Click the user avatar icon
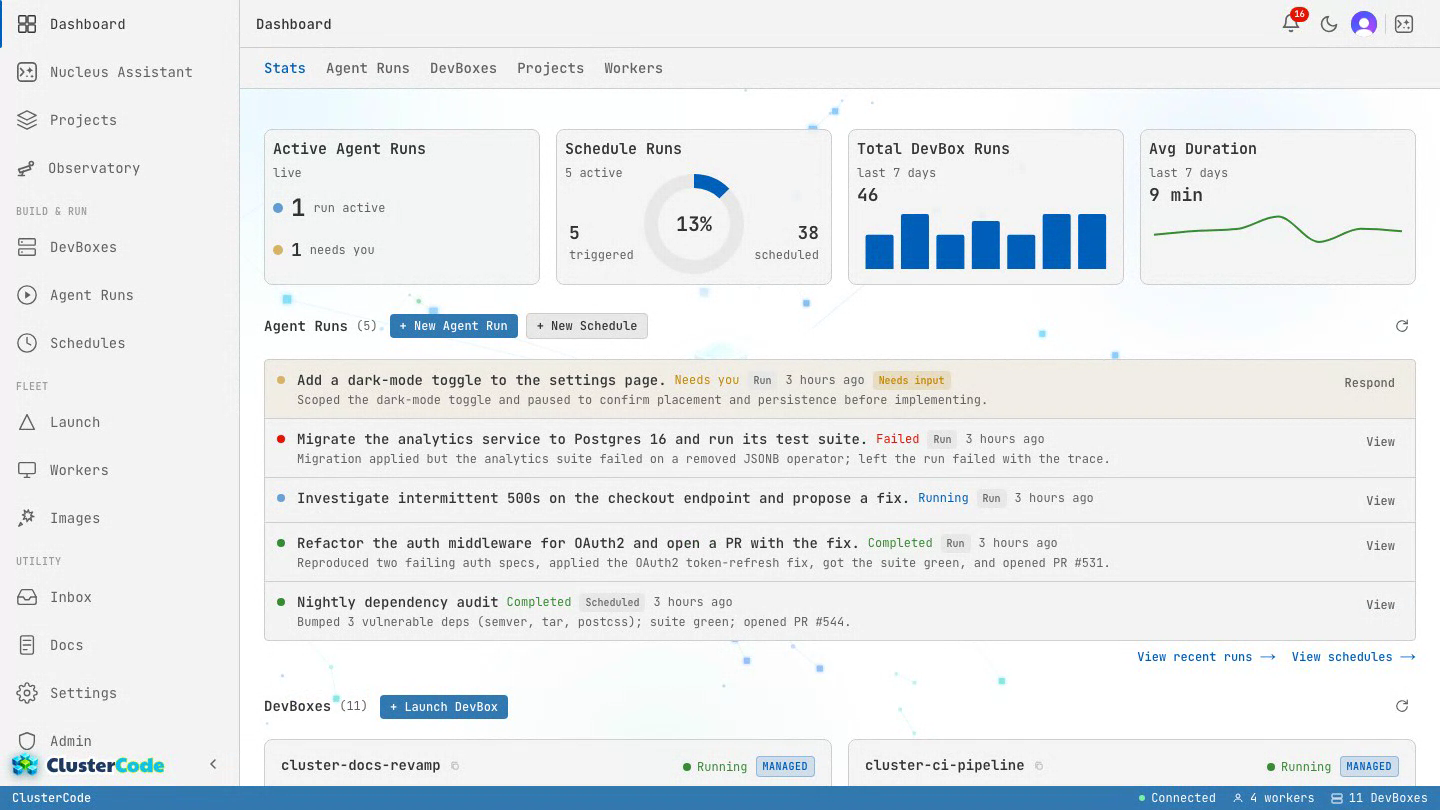 (x=1364, y=24)
